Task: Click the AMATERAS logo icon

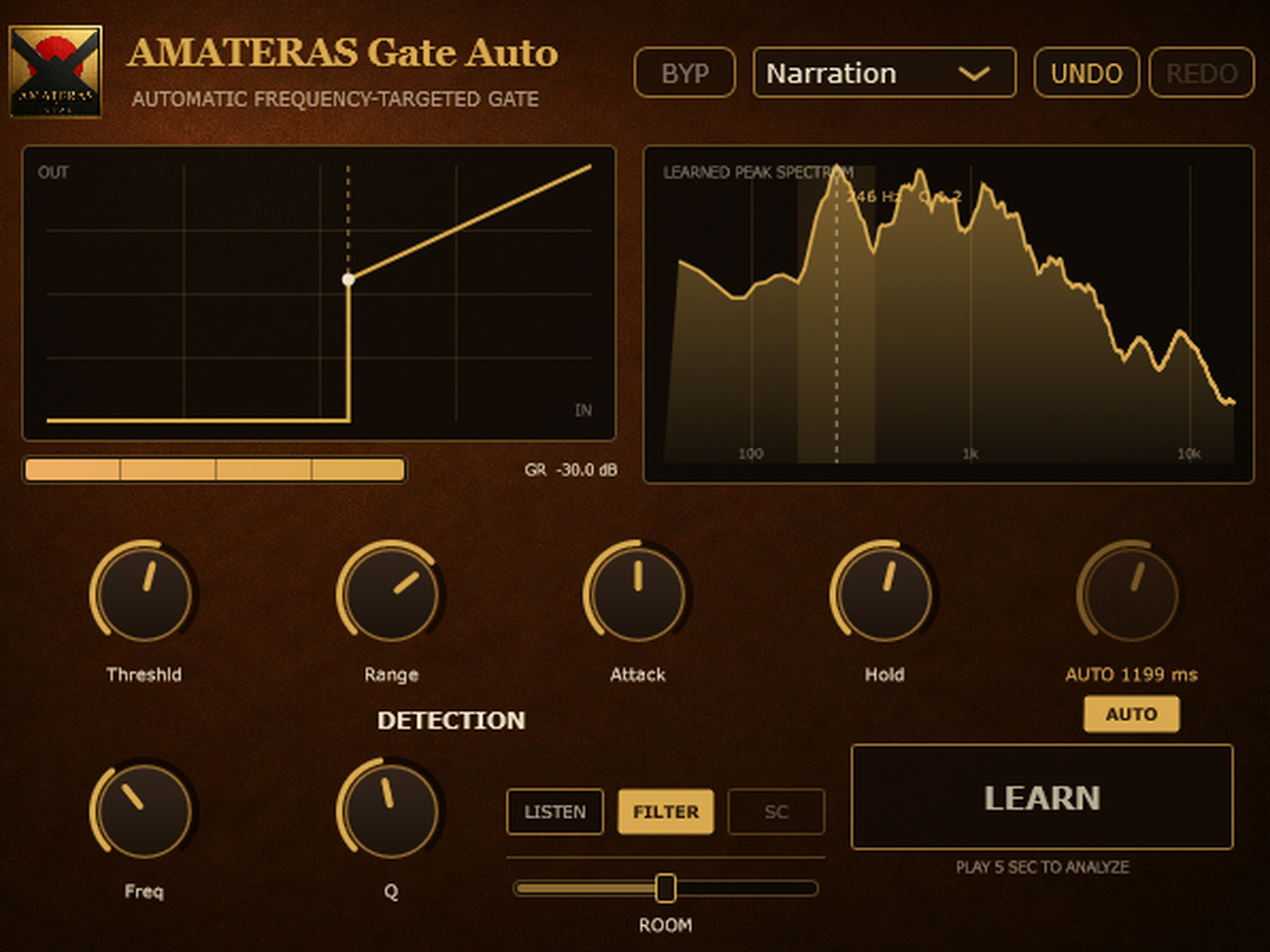Action: [56, 71]
